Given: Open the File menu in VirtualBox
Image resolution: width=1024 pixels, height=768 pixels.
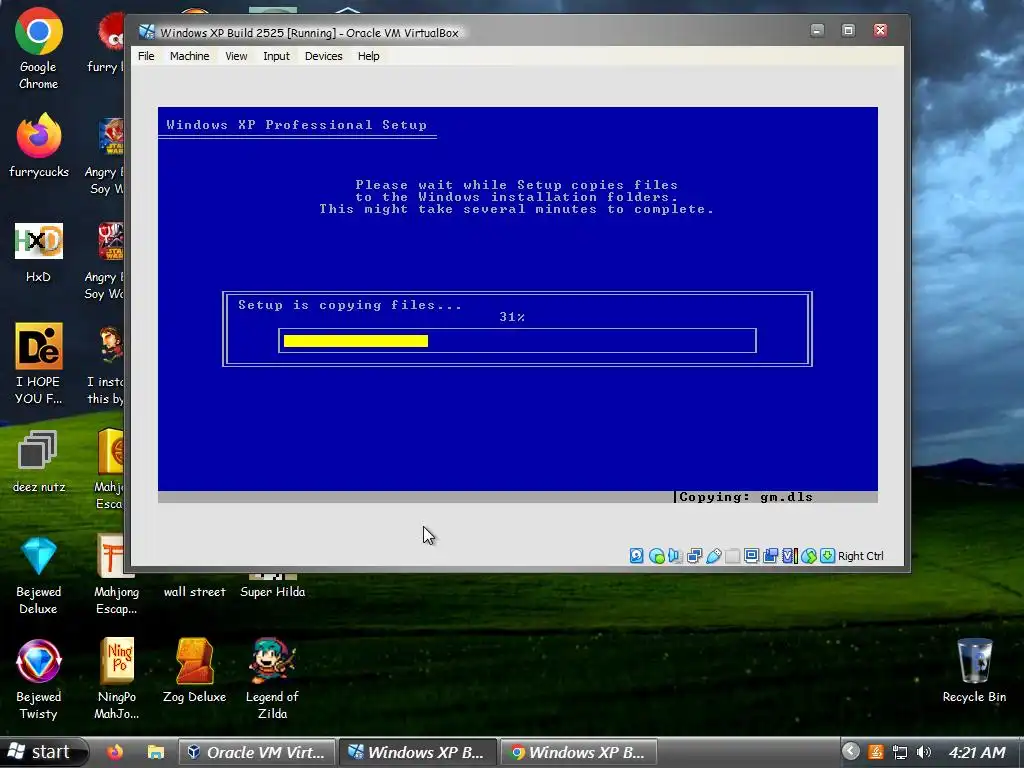Looking at the screenshot, I should coord(146,56).
